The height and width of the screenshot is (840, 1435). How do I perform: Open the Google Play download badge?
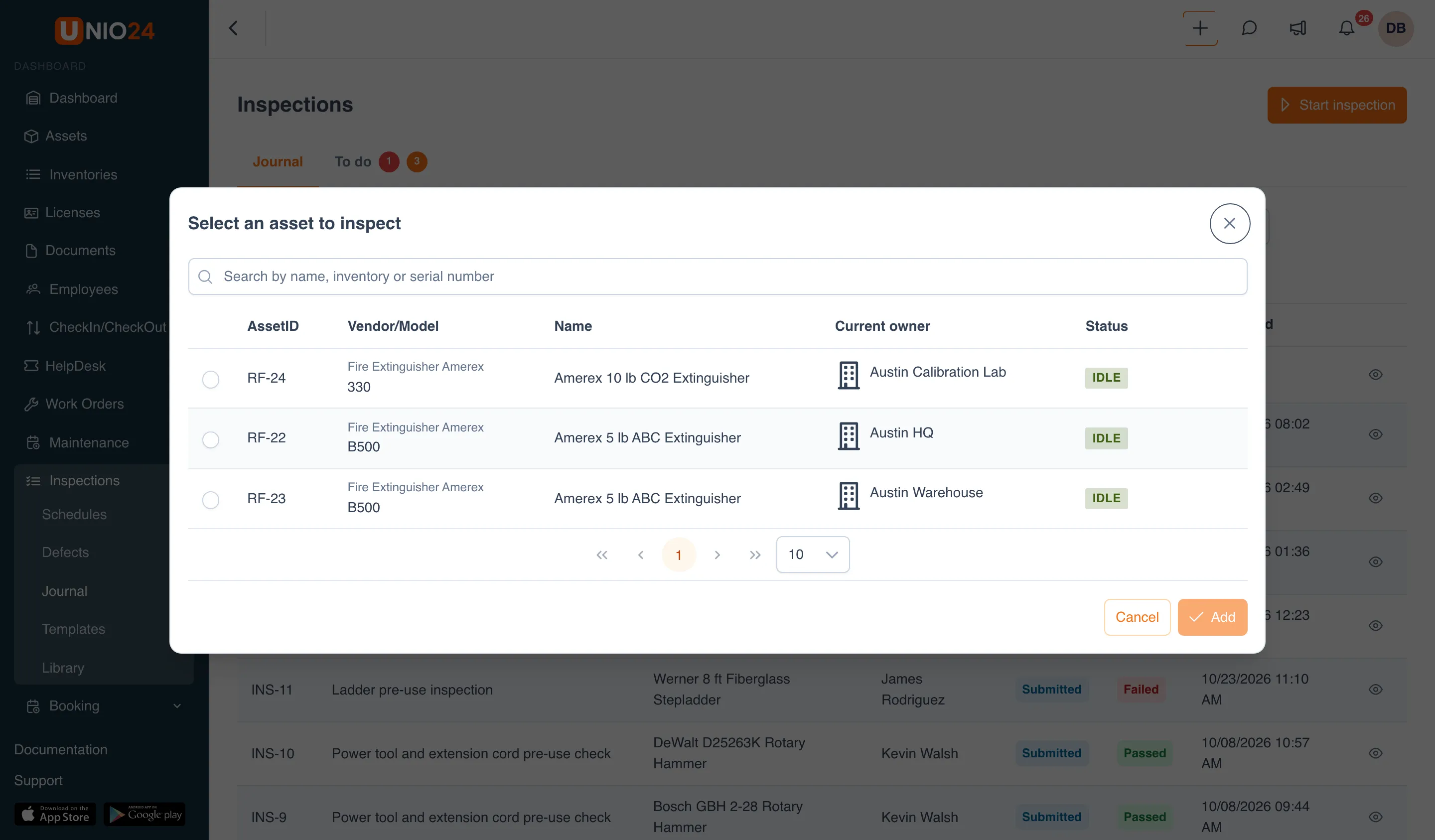[x=144, y=815]
